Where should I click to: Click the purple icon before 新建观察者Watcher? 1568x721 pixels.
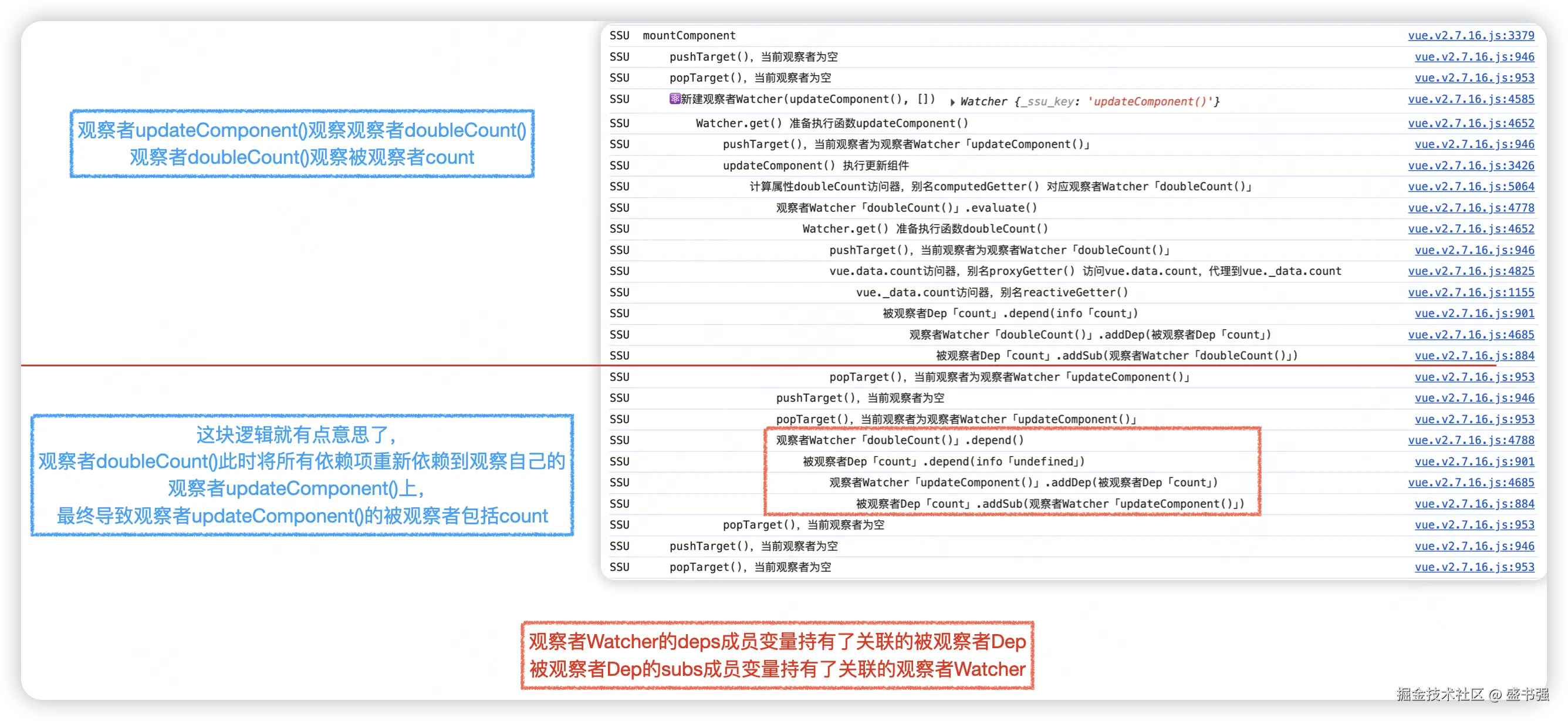point(674,99)
